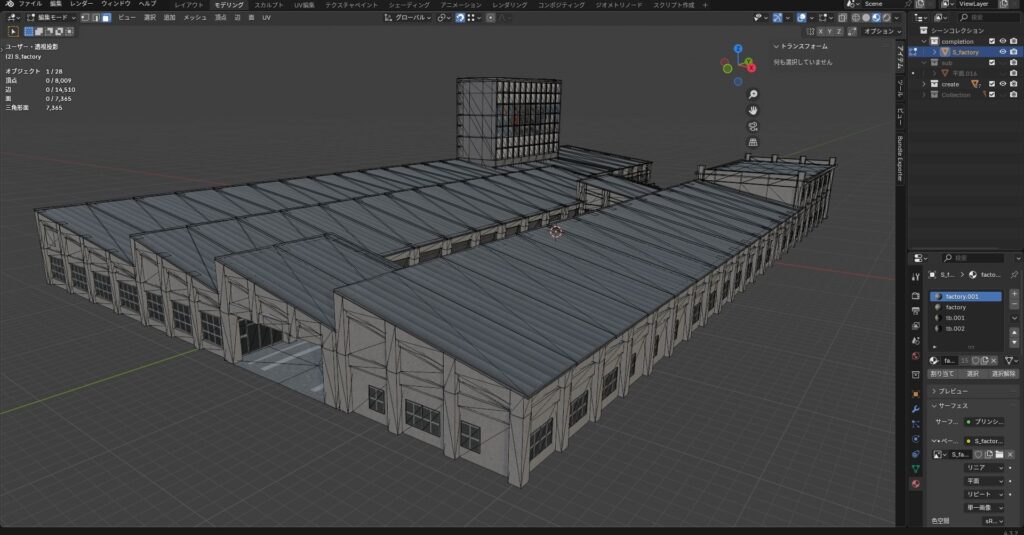Click the pan view hand icon

pos(753,110)
